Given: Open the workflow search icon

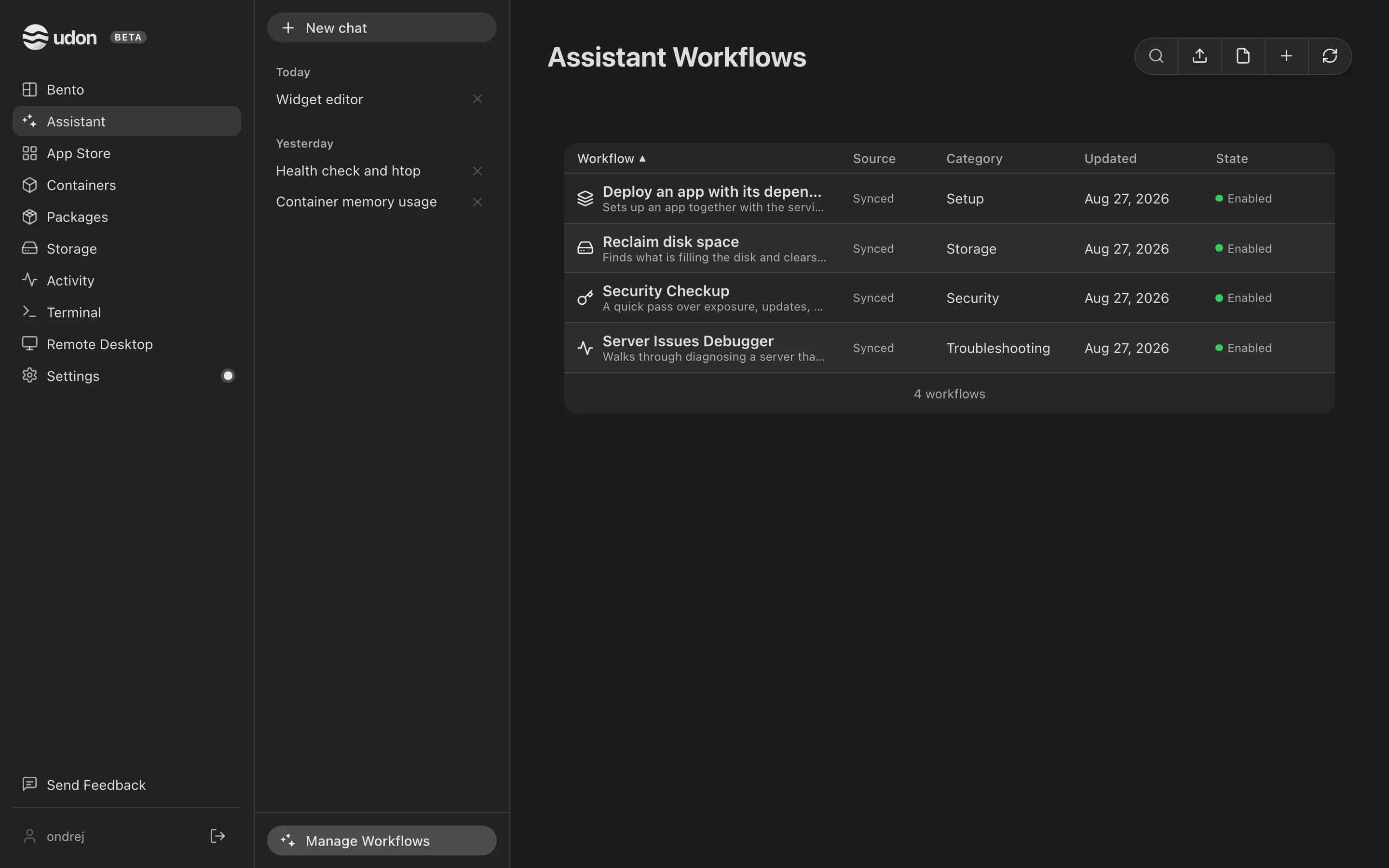Looking at the screenshot, I should (1156, 56).
